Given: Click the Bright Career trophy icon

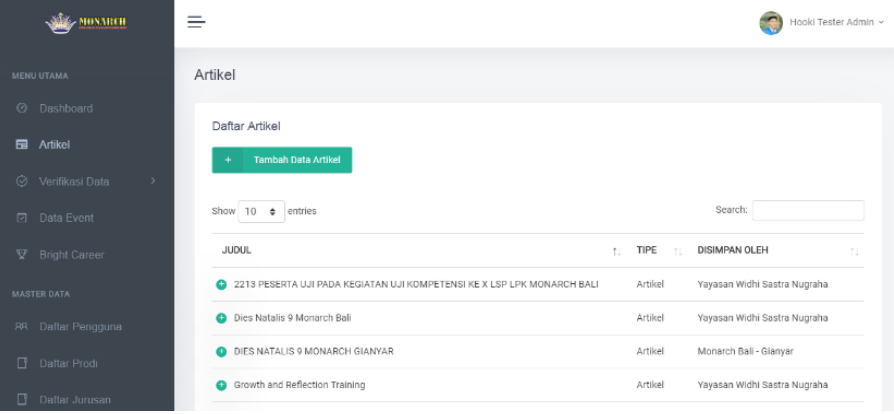Looking at the screenshot, I should click(x=22, y=255).
